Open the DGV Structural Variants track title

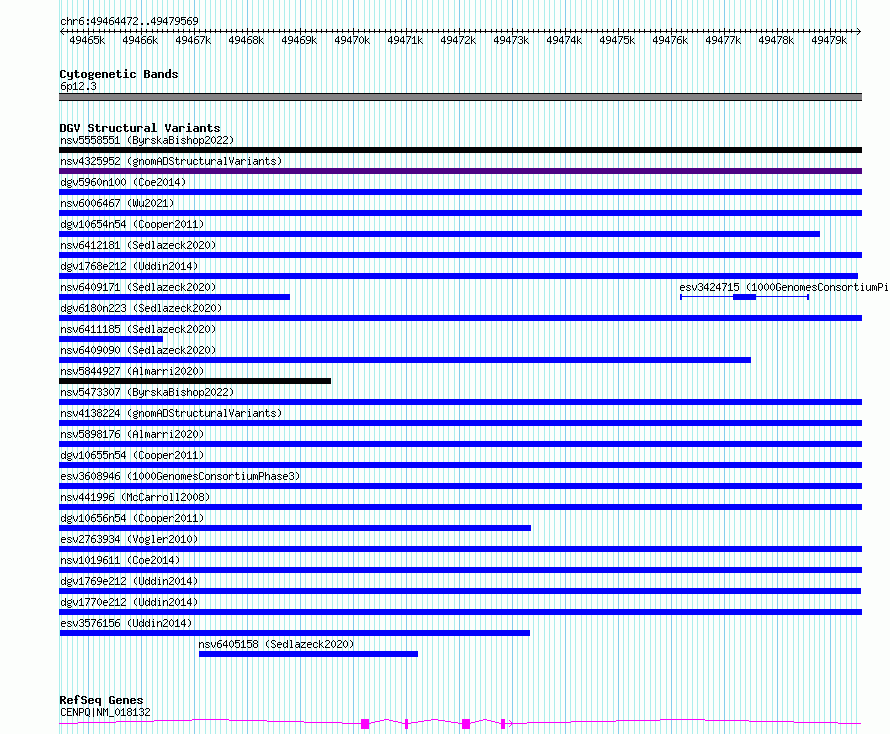pyautogui.click(x=140, y=128)
